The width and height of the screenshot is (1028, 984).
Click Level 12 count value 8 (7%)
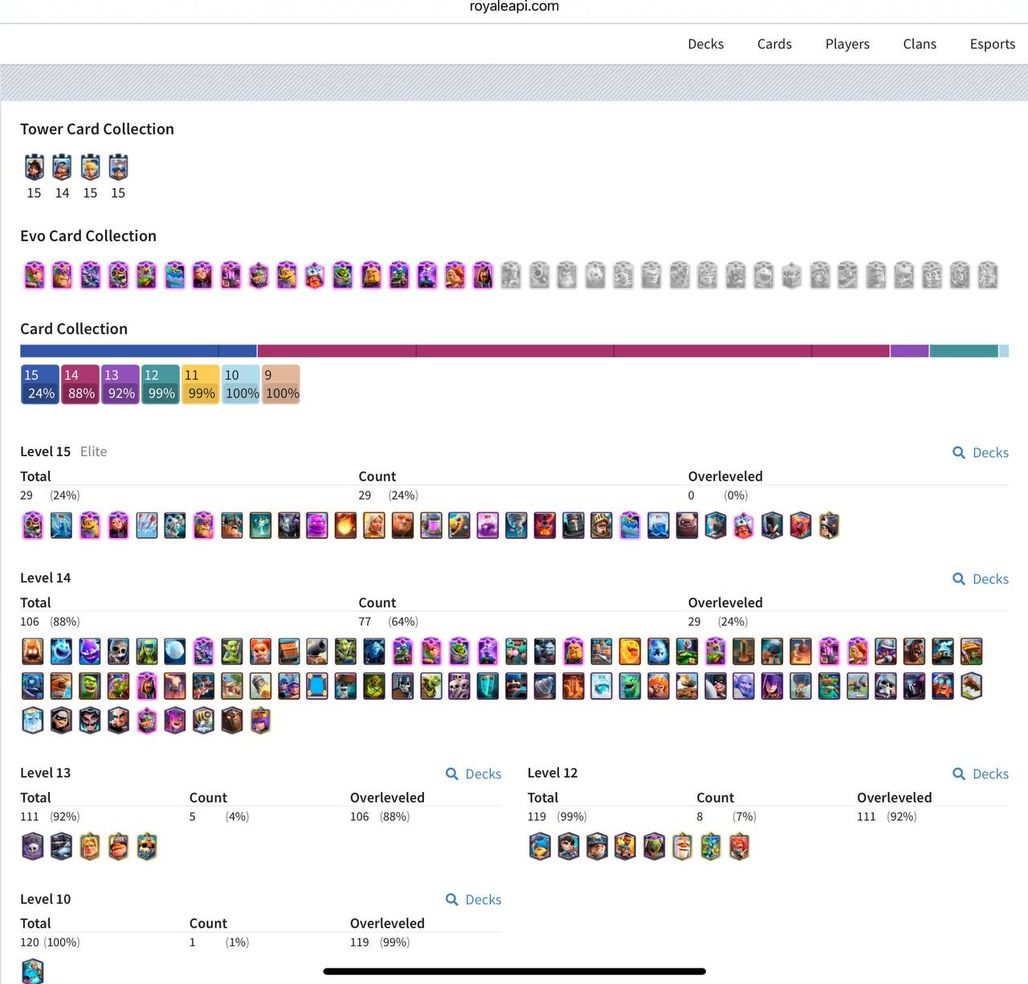(726, 816)
